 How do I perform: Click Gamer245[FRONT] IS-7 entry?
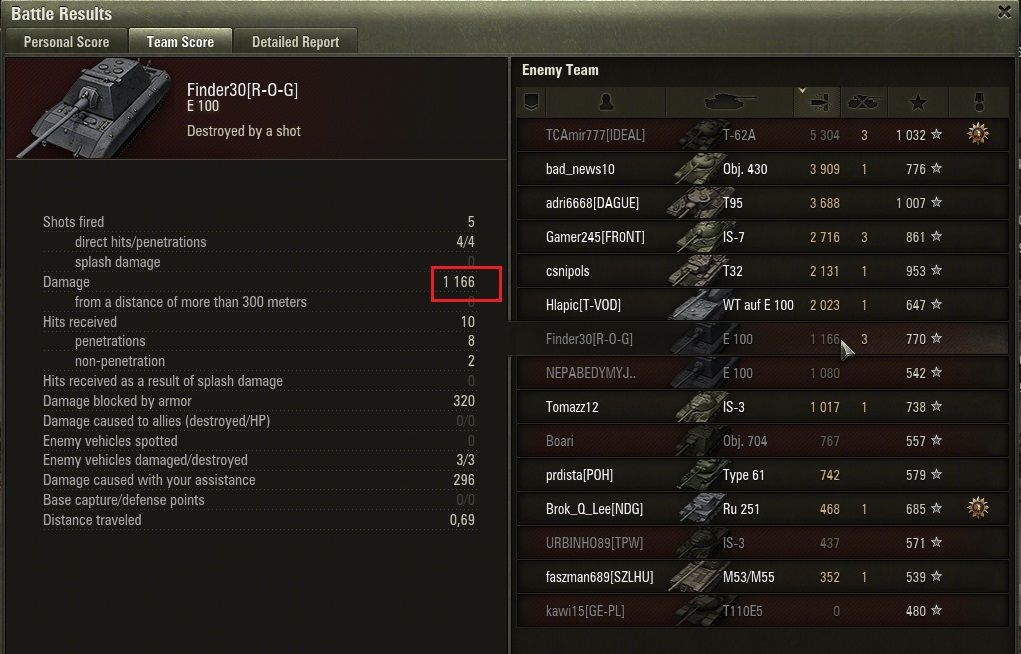coord(762,236)
